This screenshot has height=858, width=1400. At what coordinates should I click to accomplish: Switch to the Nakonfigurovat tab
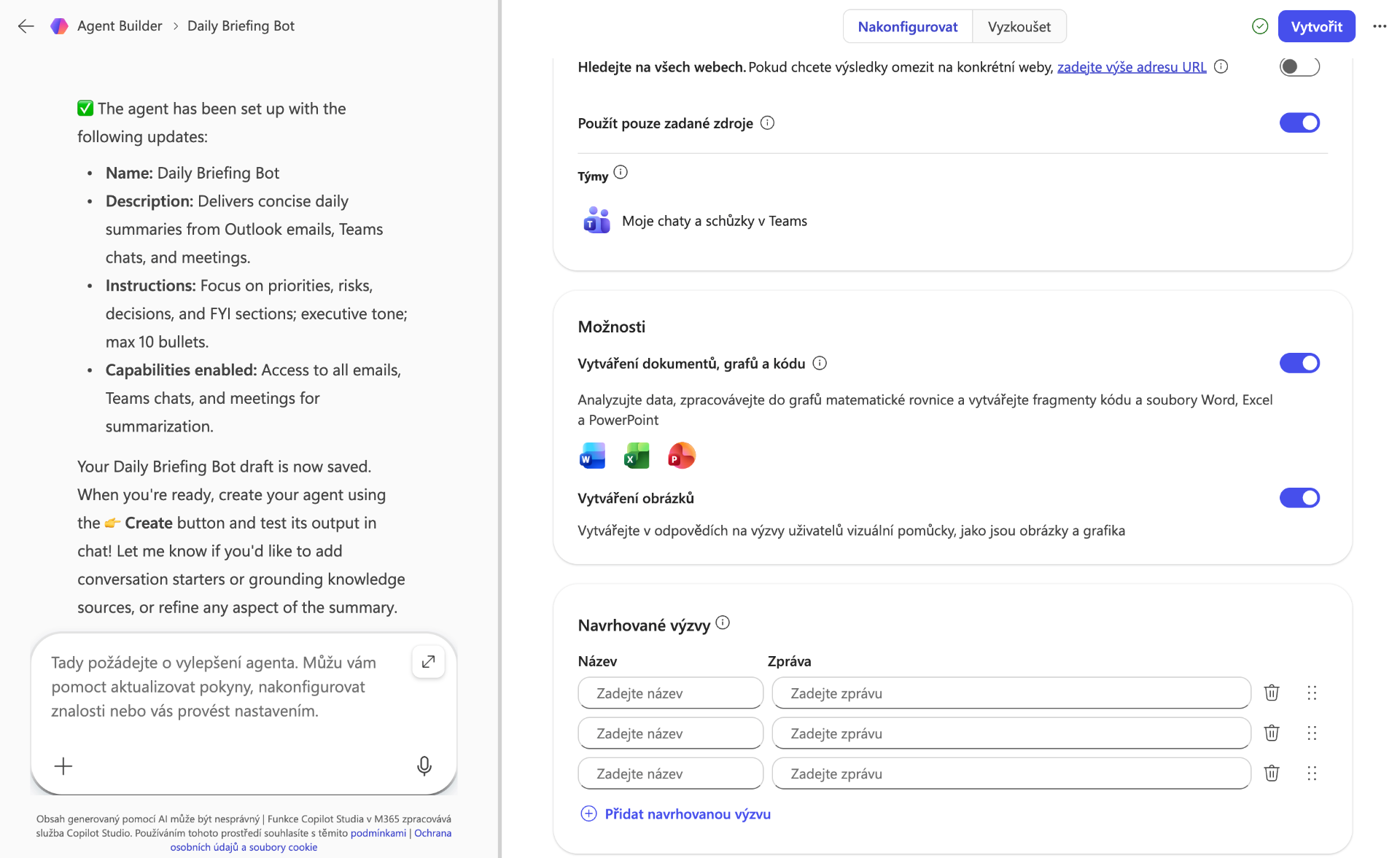(908, 27)
